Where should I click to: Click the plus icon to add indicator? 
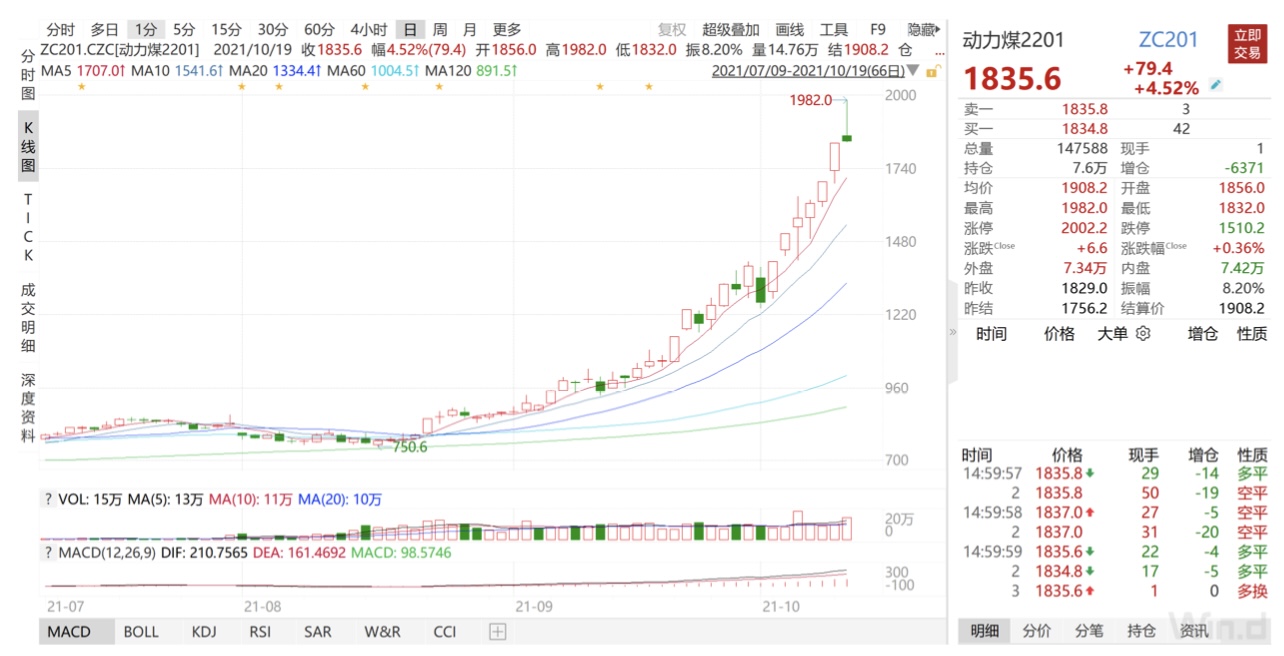(497, 632)
